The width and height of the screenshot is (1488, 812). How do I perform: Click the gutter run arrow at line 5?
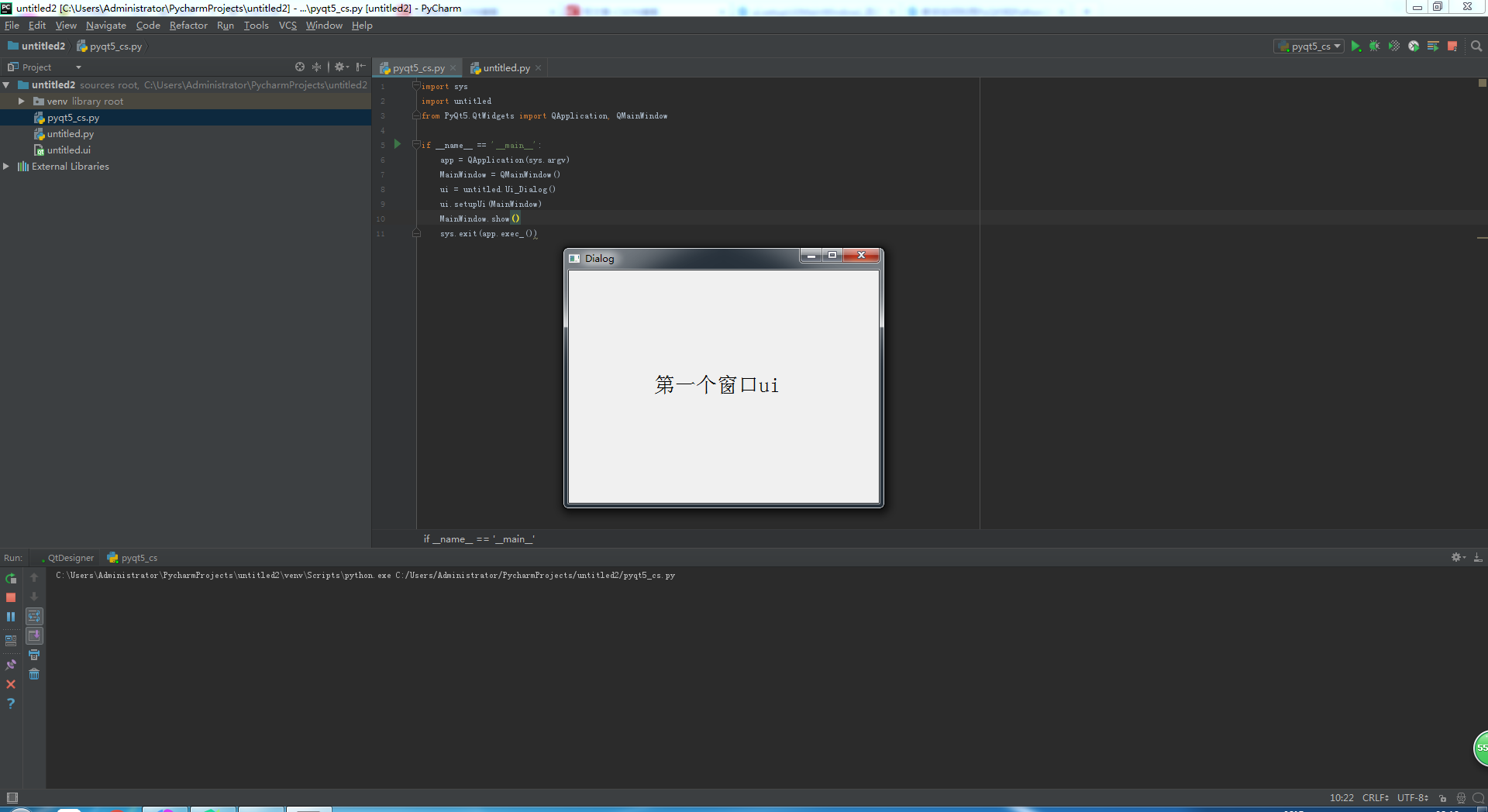[398, 144]
